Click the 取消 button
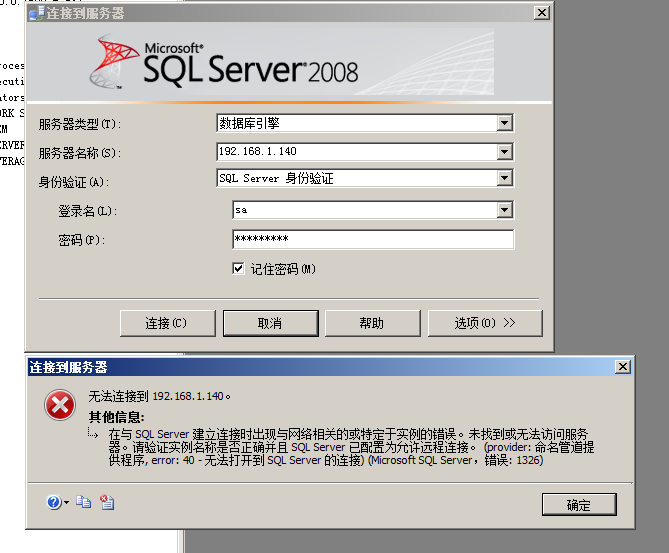 click(x=271, y=323)
